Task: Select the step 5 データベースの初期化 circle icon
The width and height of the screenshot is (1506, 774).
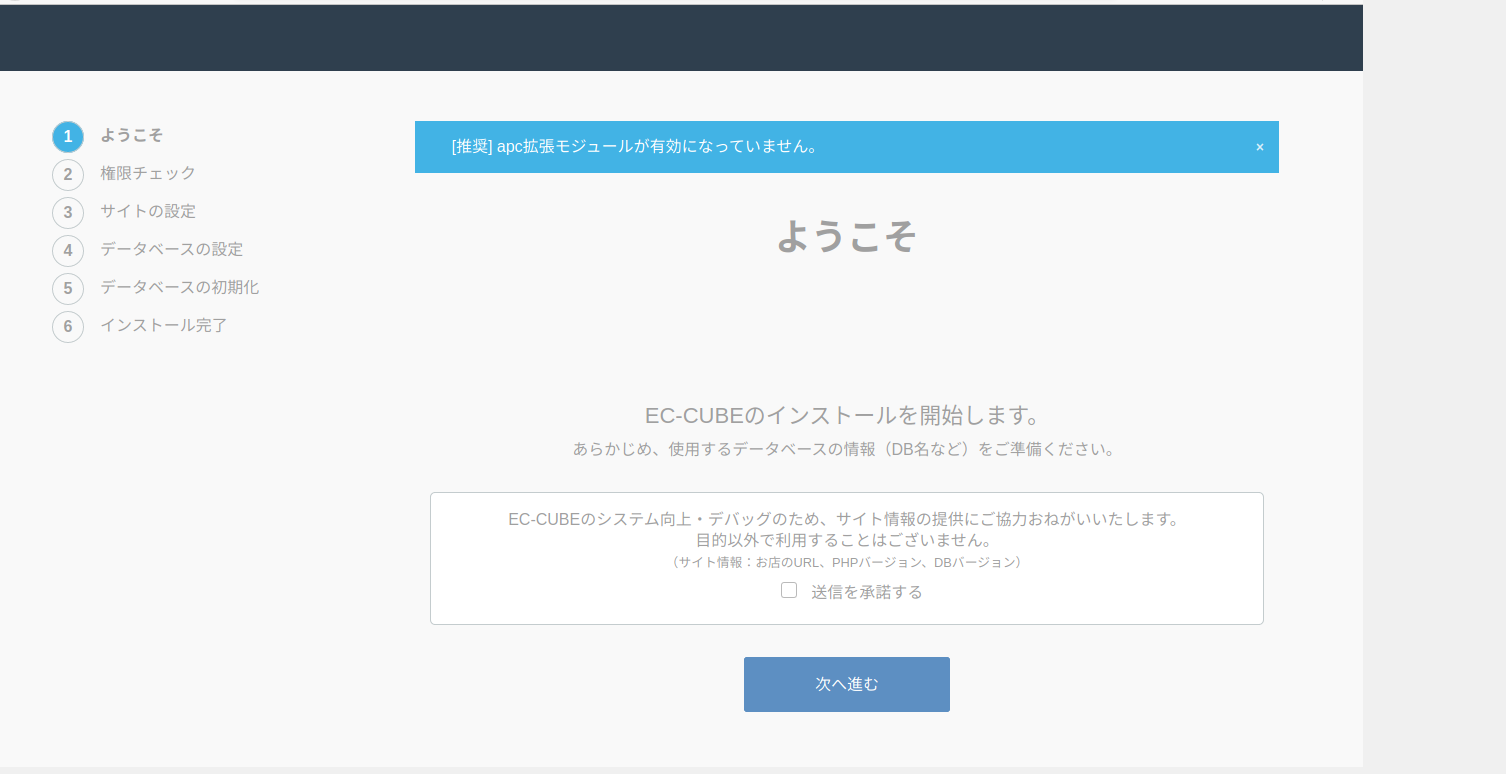Action: (x=67, y=288)
